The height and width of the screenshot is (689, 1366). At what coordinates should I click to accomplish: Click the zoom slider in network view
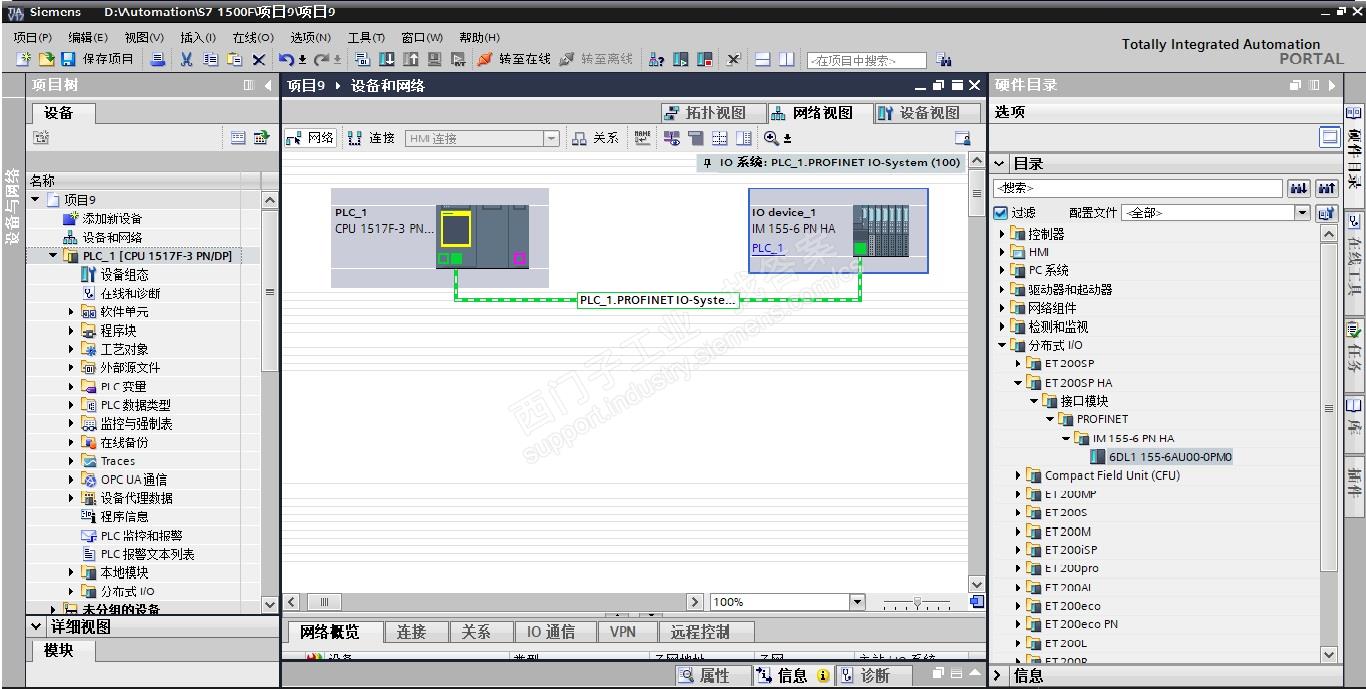(917, 602)
